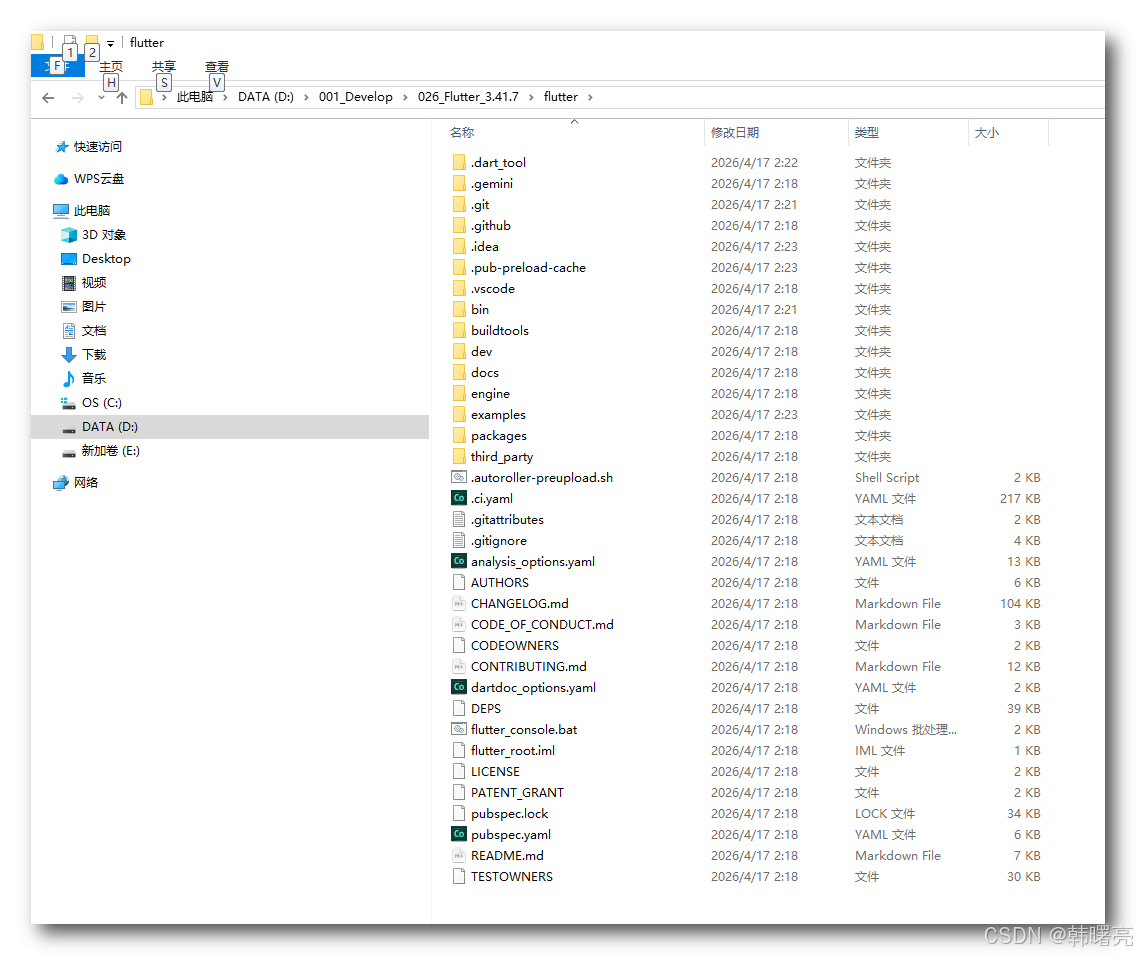This screenshot has height=956, width=1137.
Task: Click the .dart_tool folder icon
Action: [459, 162]
